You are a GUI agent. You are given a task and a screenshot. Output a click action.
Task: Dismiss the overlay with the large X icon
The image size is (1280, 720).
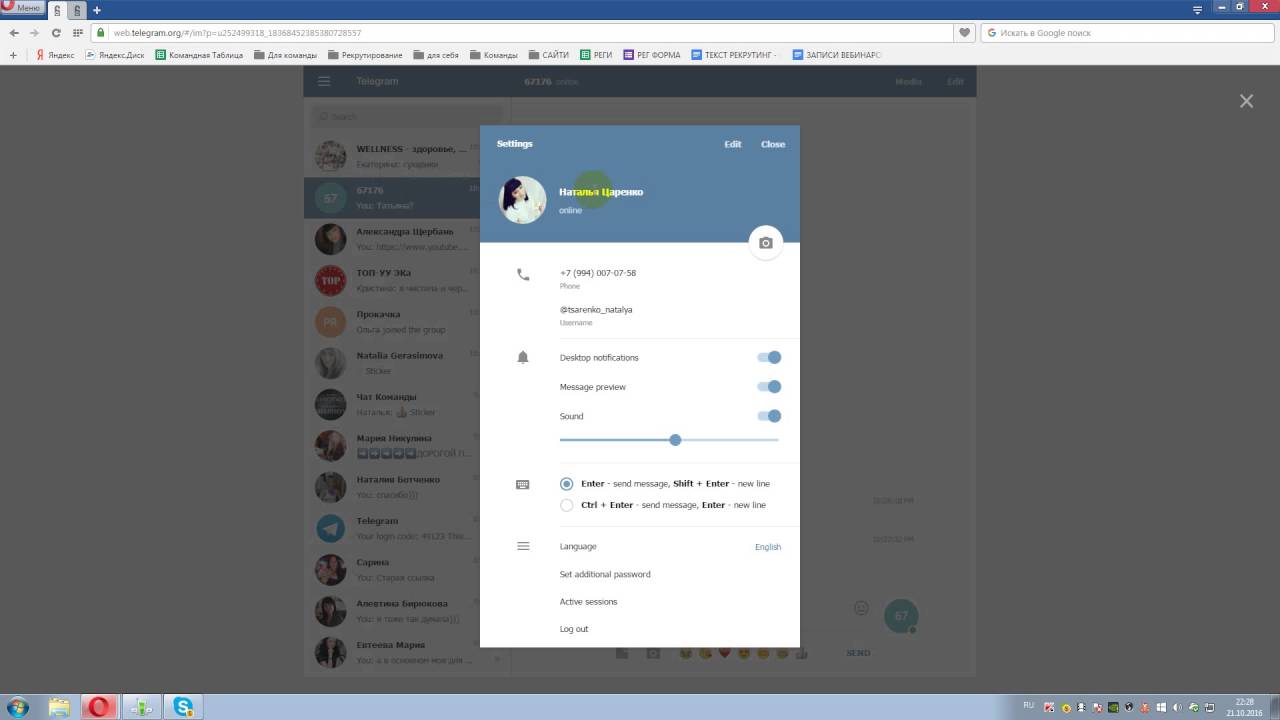[1246, 101]
